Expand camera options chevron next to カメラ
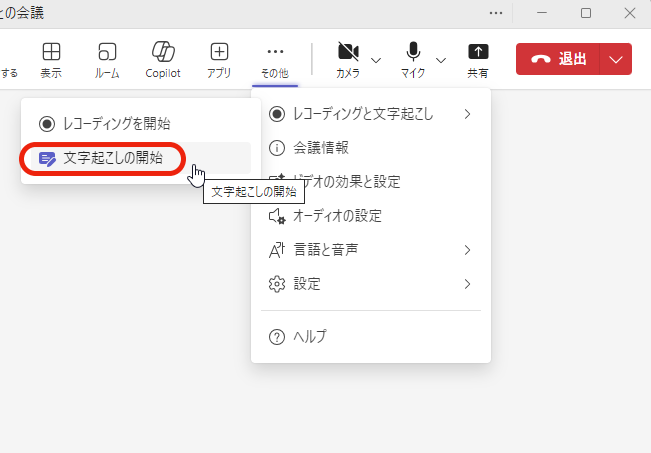The image size is (651, 453). click(376, 61)
